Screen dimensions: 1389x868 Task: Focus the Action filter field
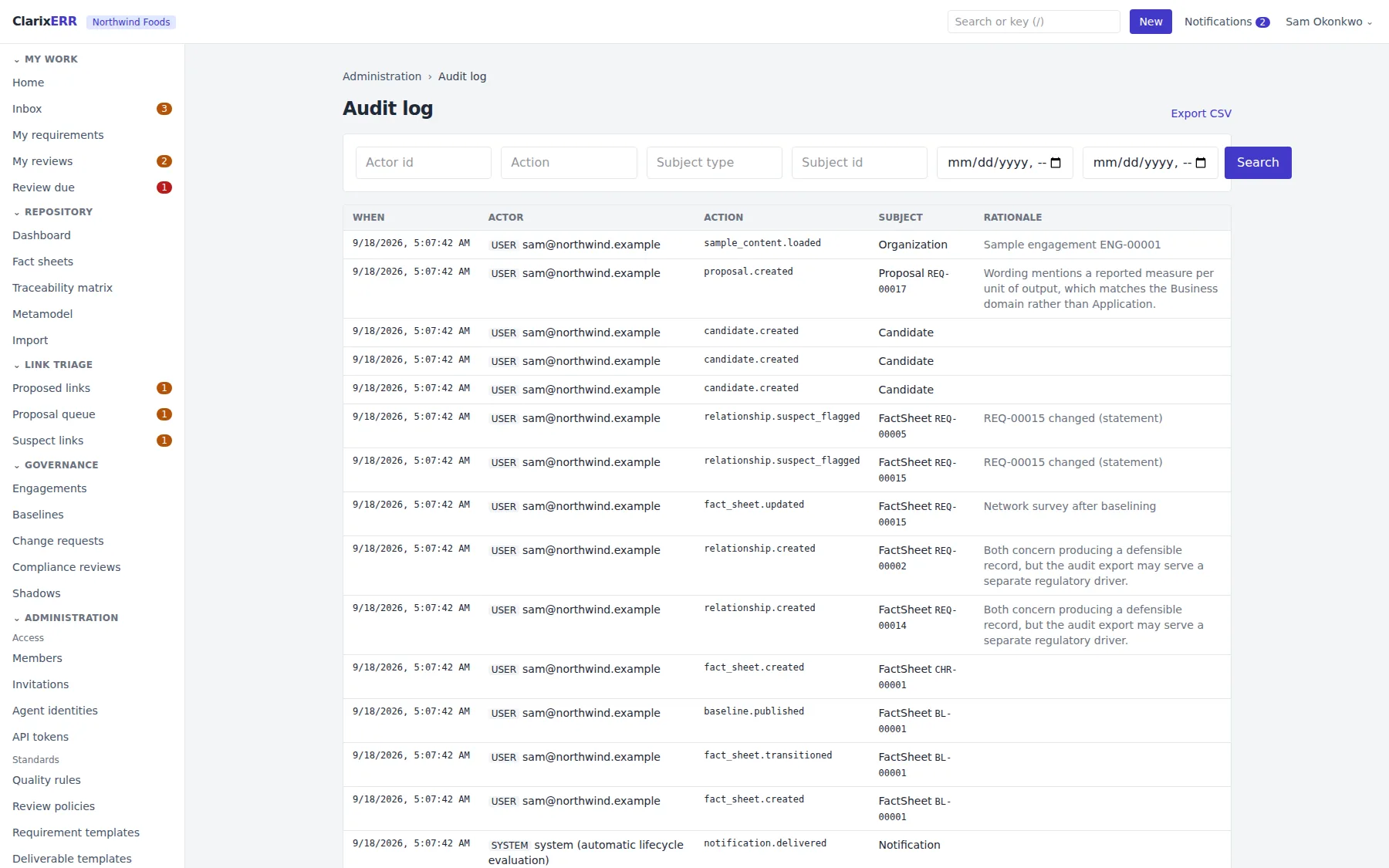(569, 163)
